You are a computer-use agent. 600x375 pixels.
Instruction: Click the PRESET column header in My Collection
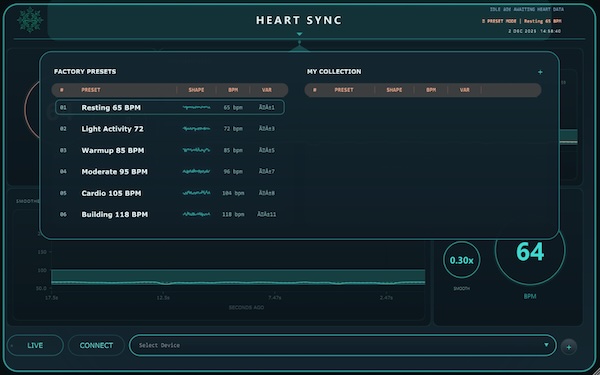point(344,90)
